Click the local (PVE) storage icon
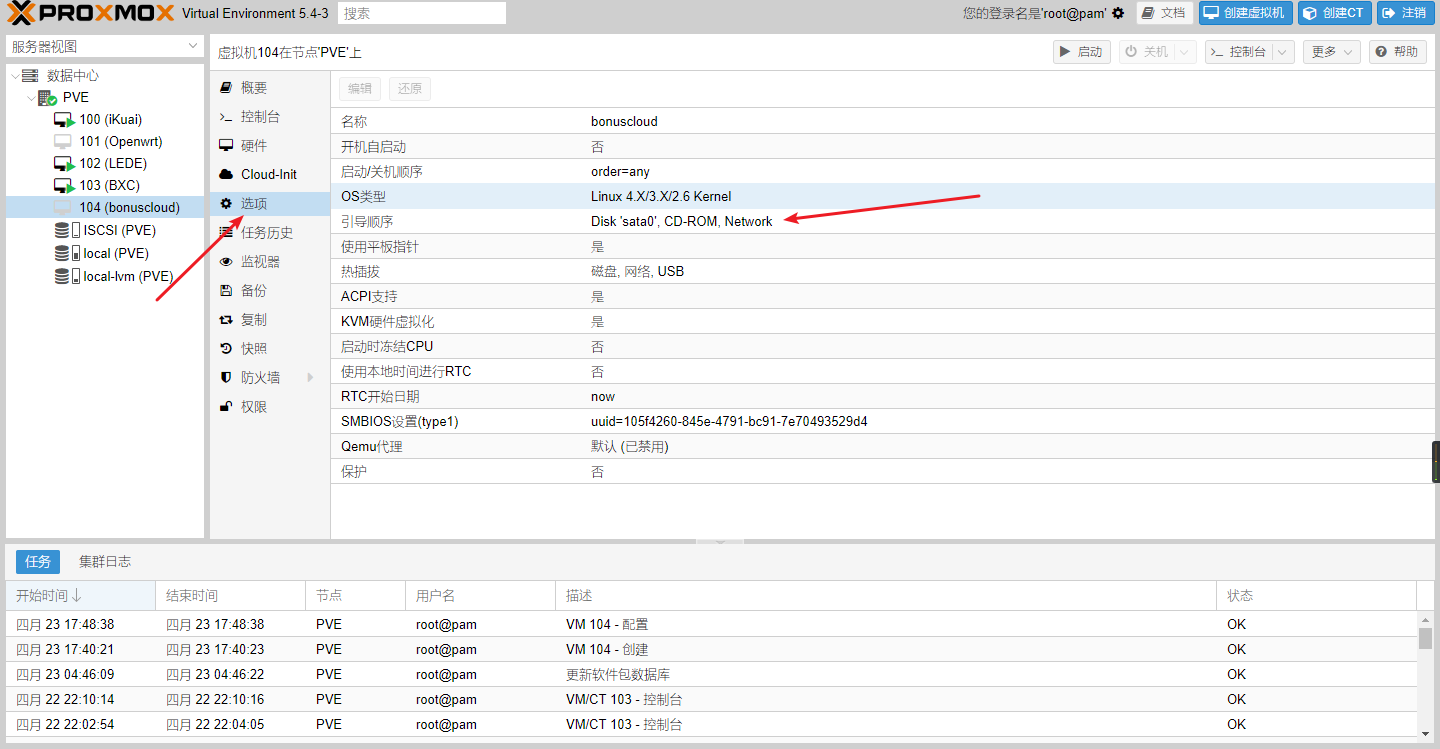The image size is (1440, 749). coord(67,254)
